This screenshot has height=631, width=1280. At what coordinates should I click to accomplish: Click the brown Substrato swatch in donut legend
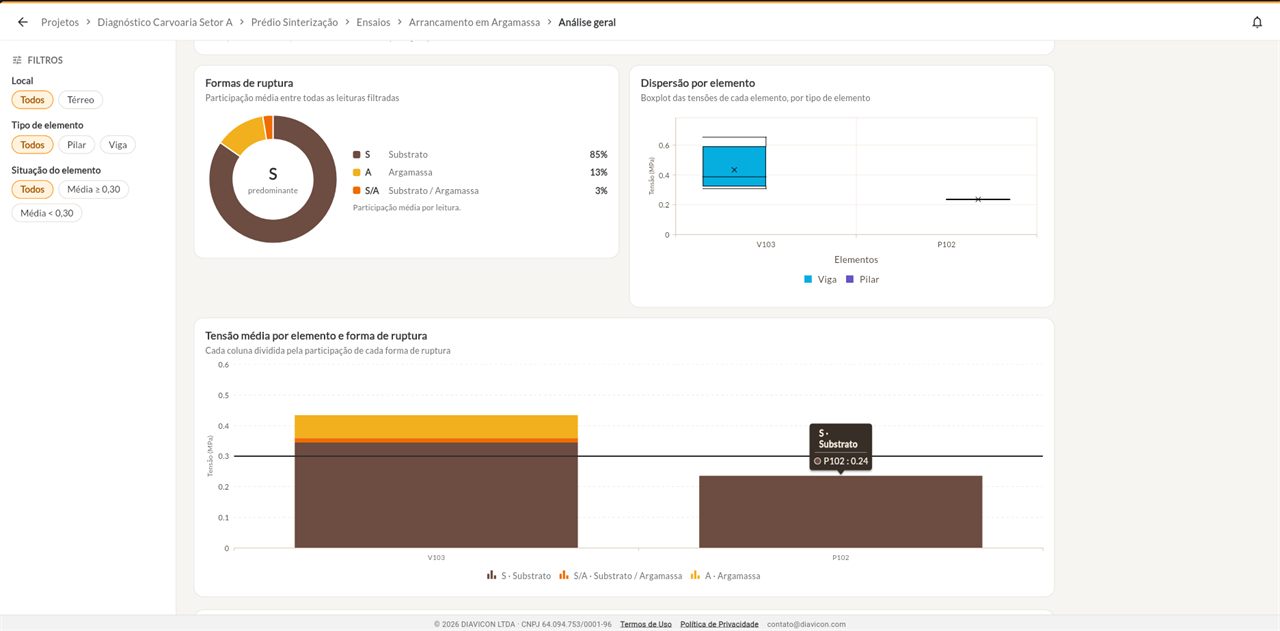tap(357, 155)
